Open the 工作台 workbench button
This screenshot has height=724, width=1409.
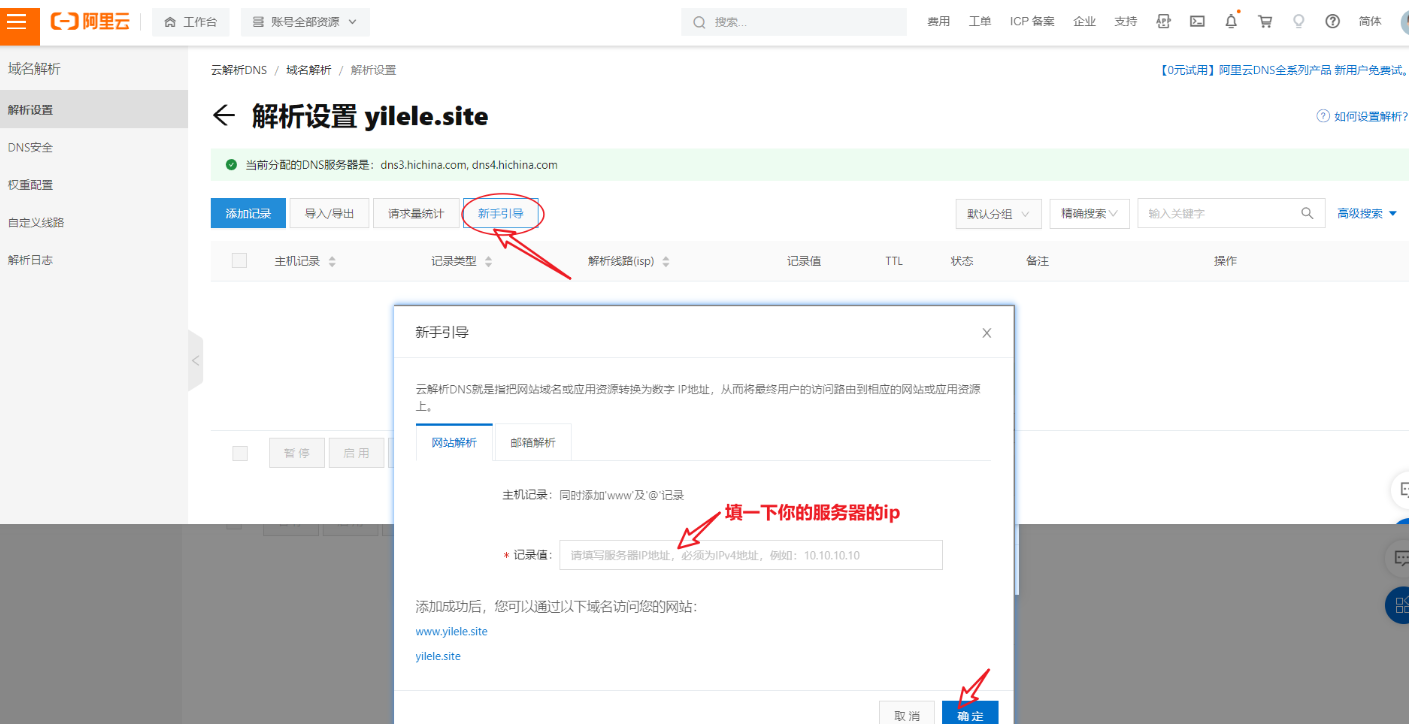(190, 22)
